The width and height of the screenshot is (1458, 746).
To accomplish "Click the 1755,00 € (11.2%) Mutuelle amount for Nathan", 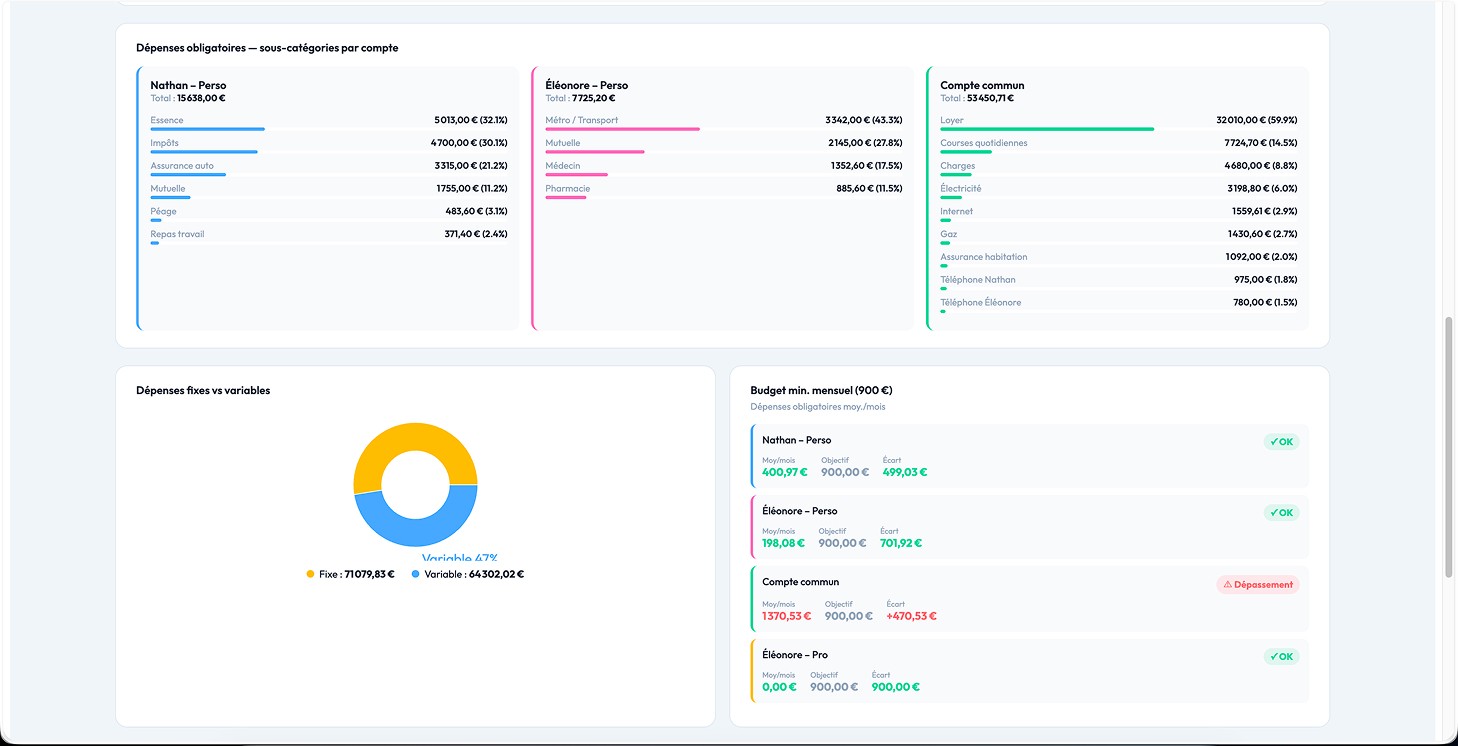I will tap(471, 189).
